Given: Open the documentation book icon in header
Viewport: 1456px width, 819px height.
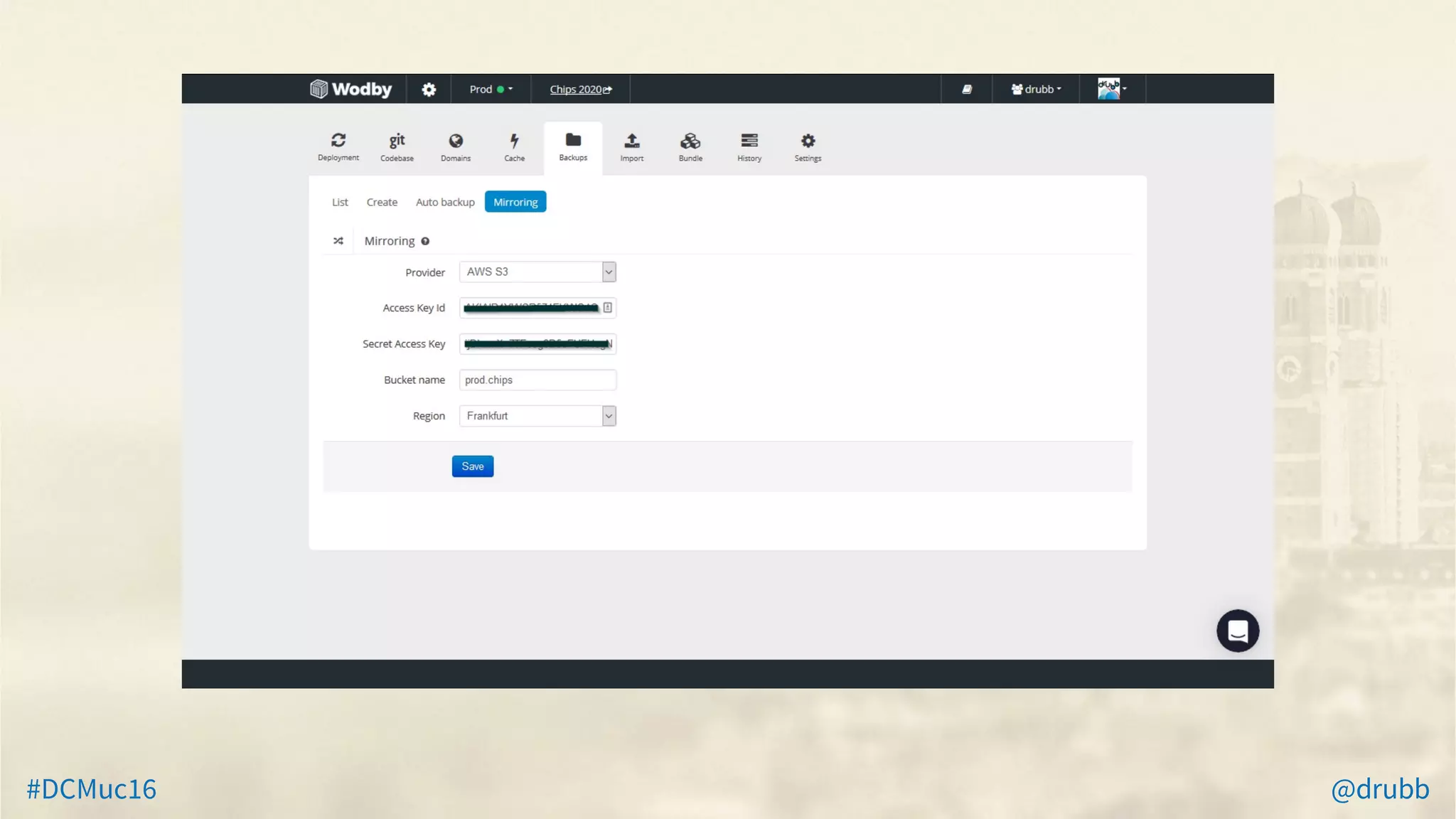Looking at the screenshot, I should point(967,90).
